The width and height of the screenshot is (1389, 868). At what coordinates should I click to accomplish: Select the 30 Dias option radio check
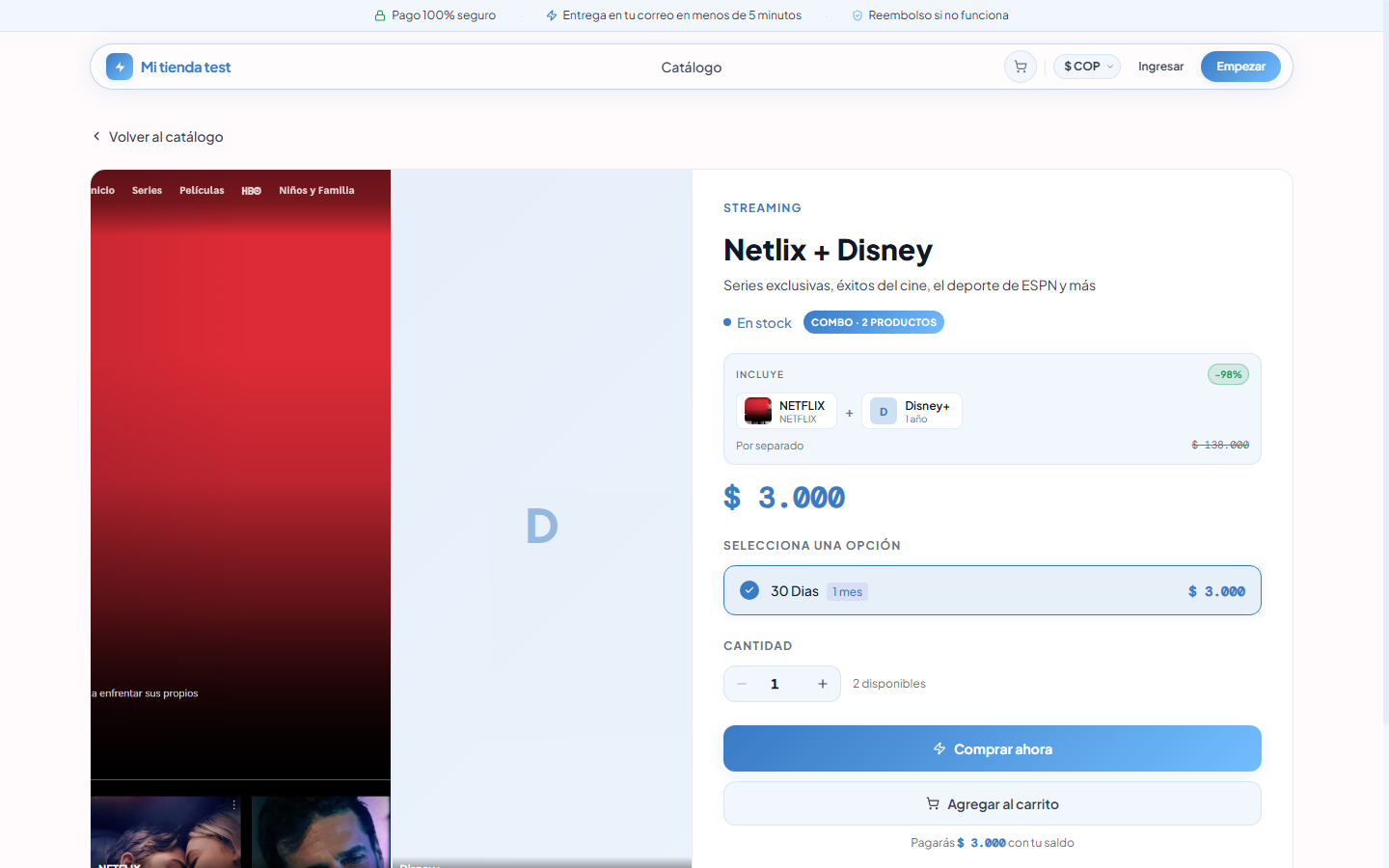[x=749, y=590]
